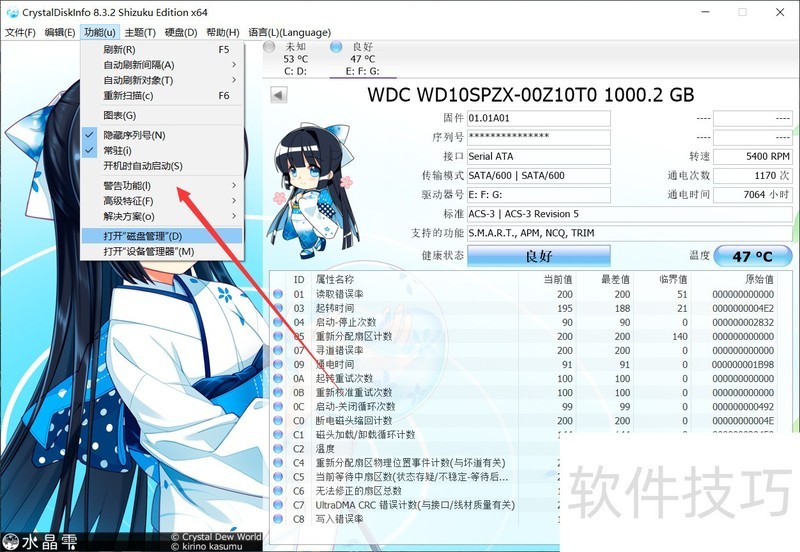Click status circle for attribute C6 无法修正的扇区总数
Image resolution: width=800 pixels, height=552 pixels.
pos(278,491)
